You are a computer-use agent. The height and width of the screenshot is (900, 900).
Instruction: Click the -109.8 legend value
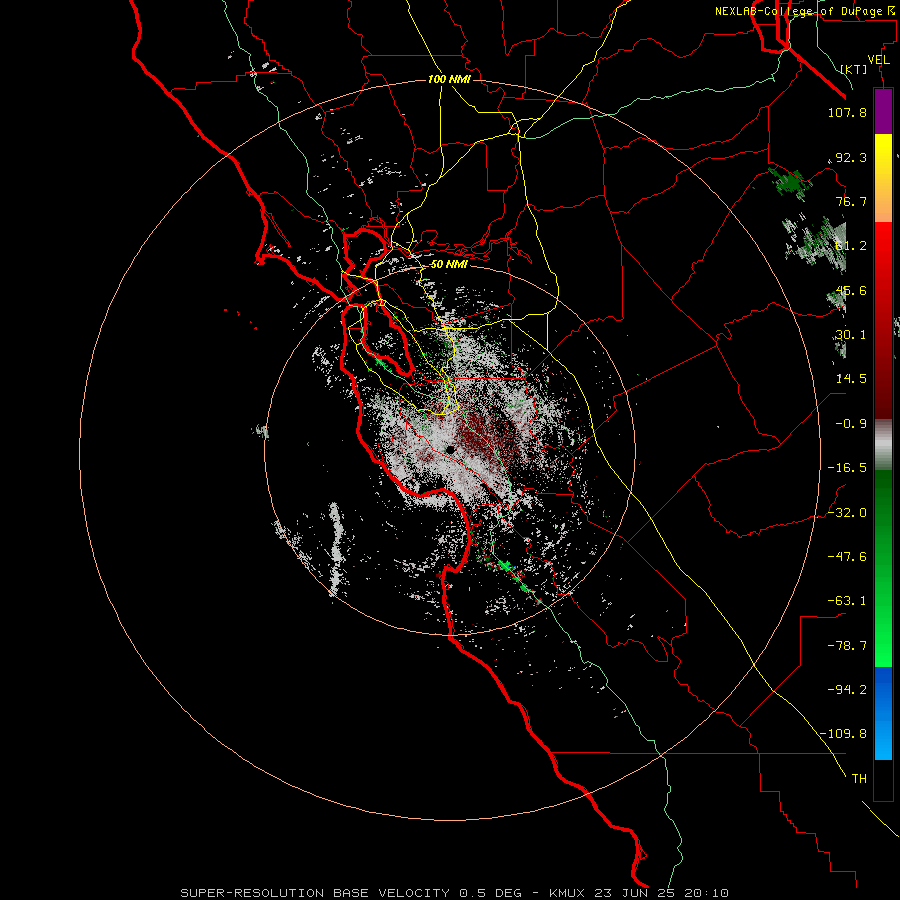tap(844, 734)
